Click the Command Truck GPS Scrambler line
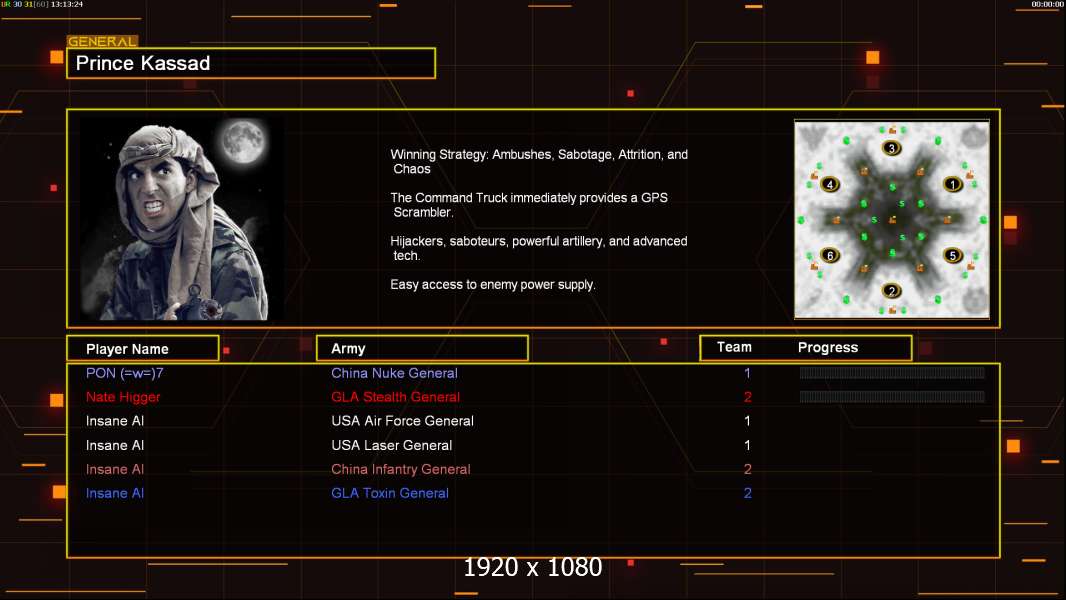1066x600 pixels. [529, 205]
